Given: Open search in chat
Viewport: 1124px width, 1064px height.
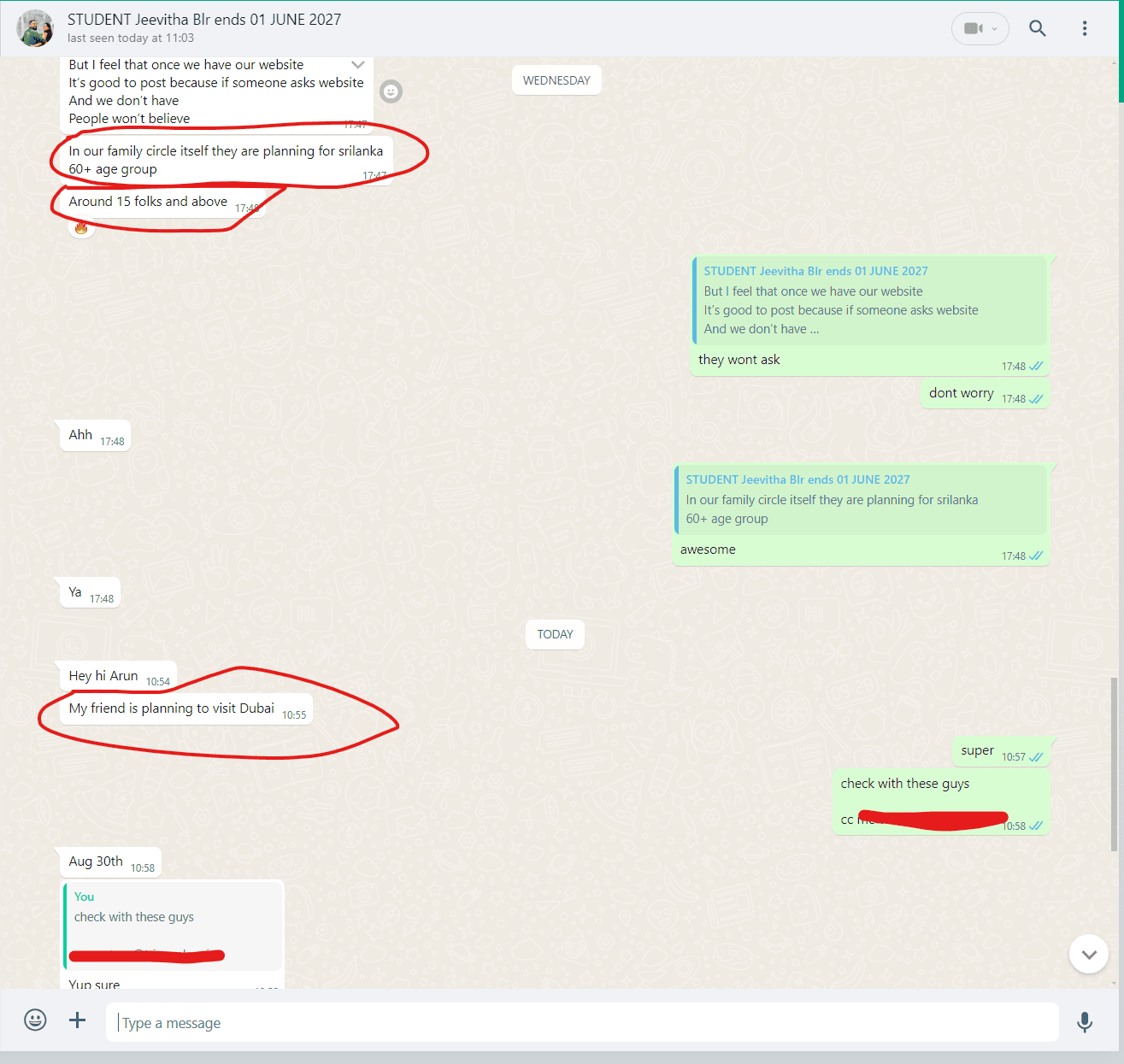Looking at the screenshot, I should 1037,28.
